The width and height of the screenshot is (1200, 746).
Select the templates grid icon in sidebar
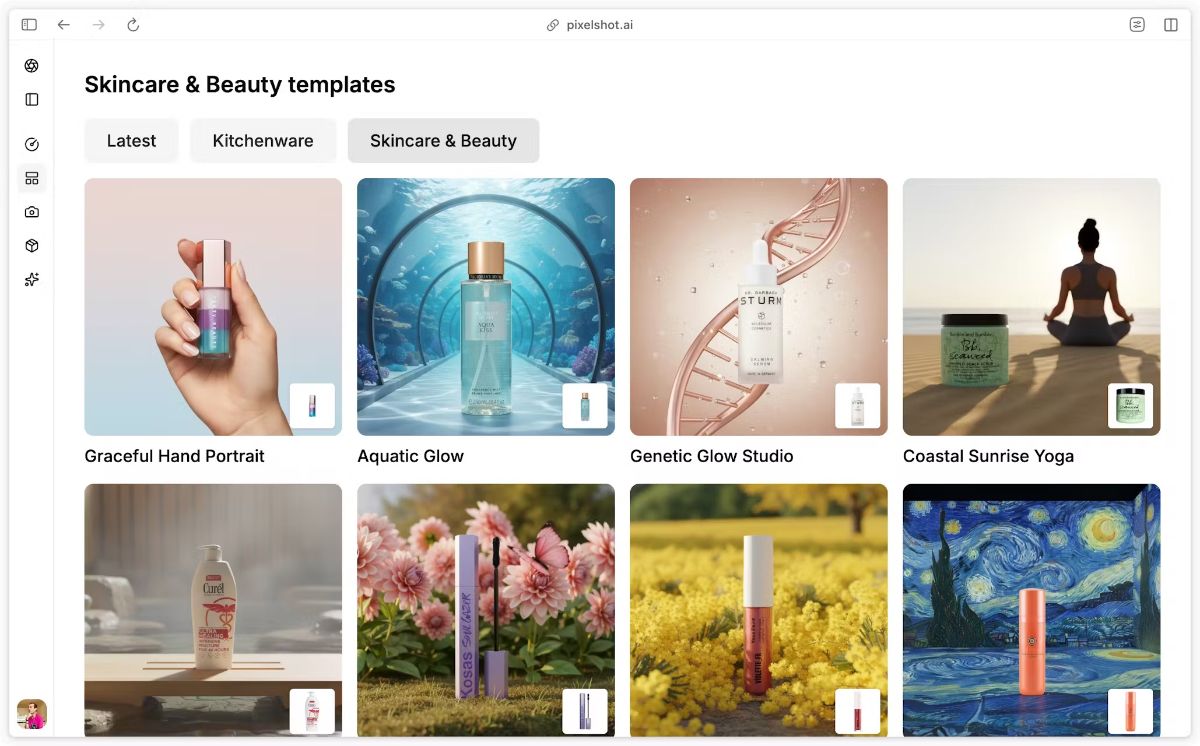point(31,179)
